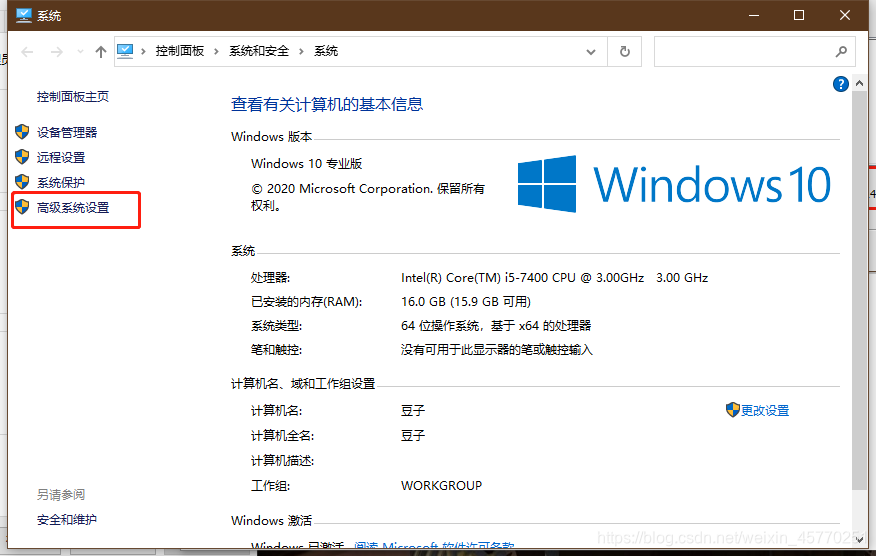Screen dimensions: 876x556
Task: Click the search magnifier icon
Action: tap(841, 52)
